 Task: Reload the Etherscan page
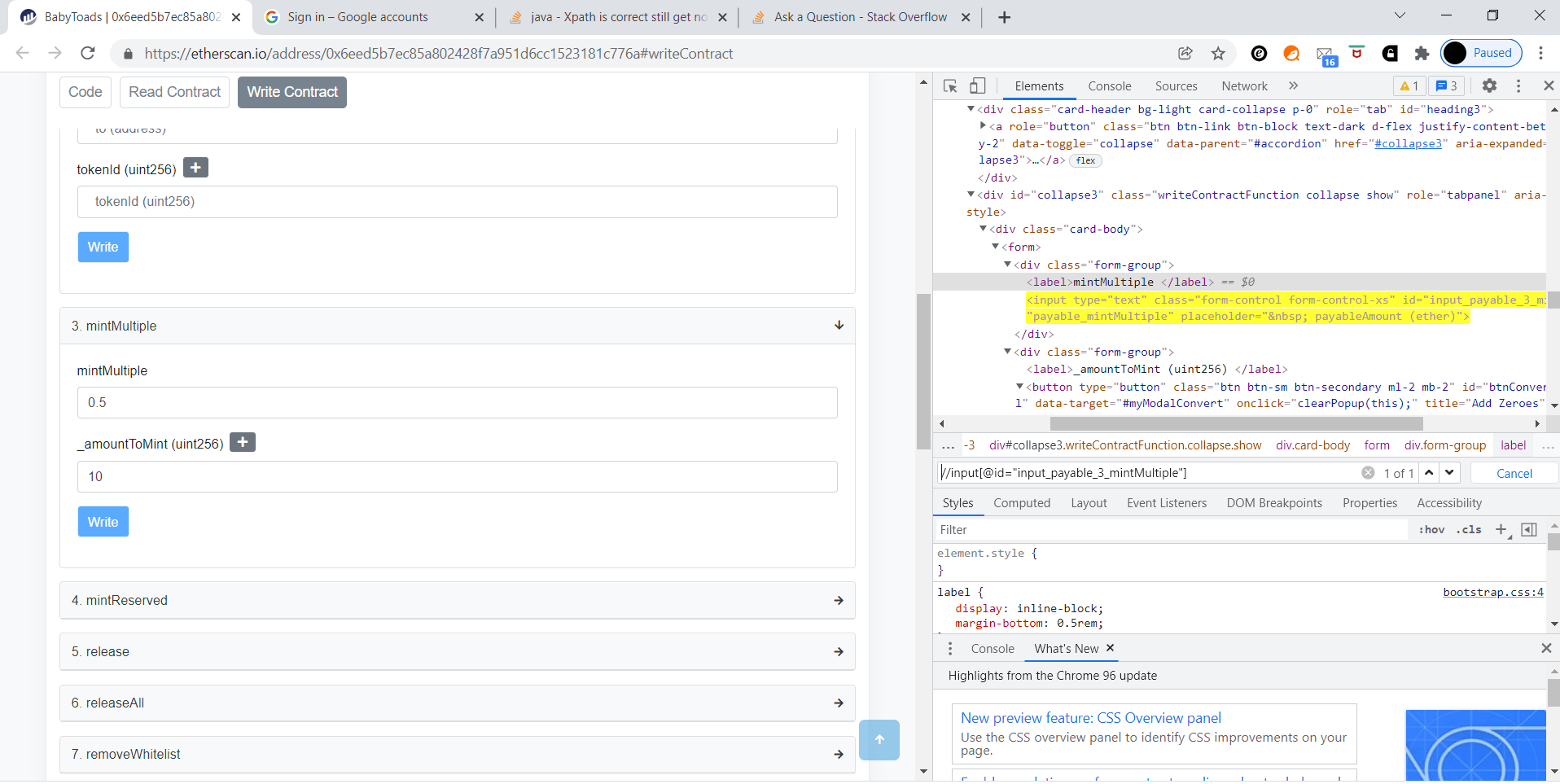tap(88, 54)
